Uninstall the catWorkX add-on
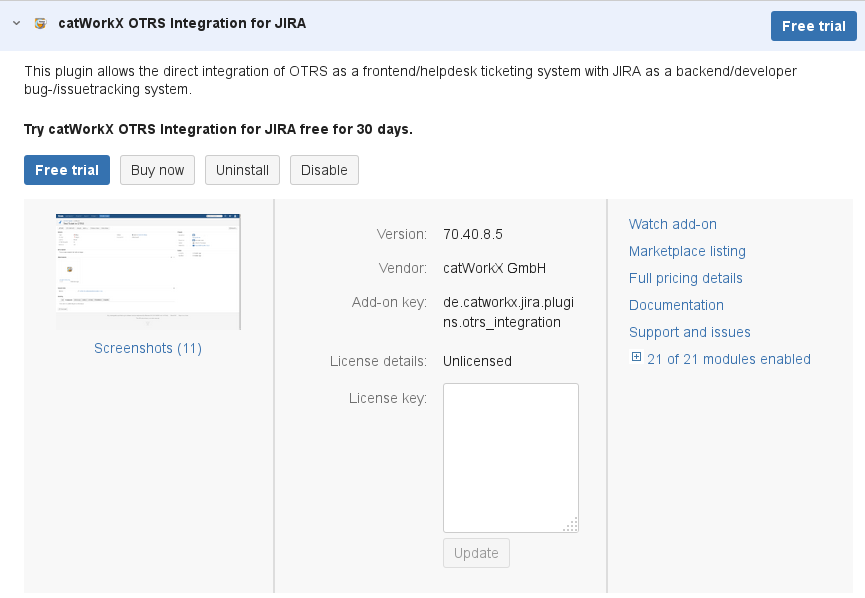865x598 pixels. tap(242, 170)
